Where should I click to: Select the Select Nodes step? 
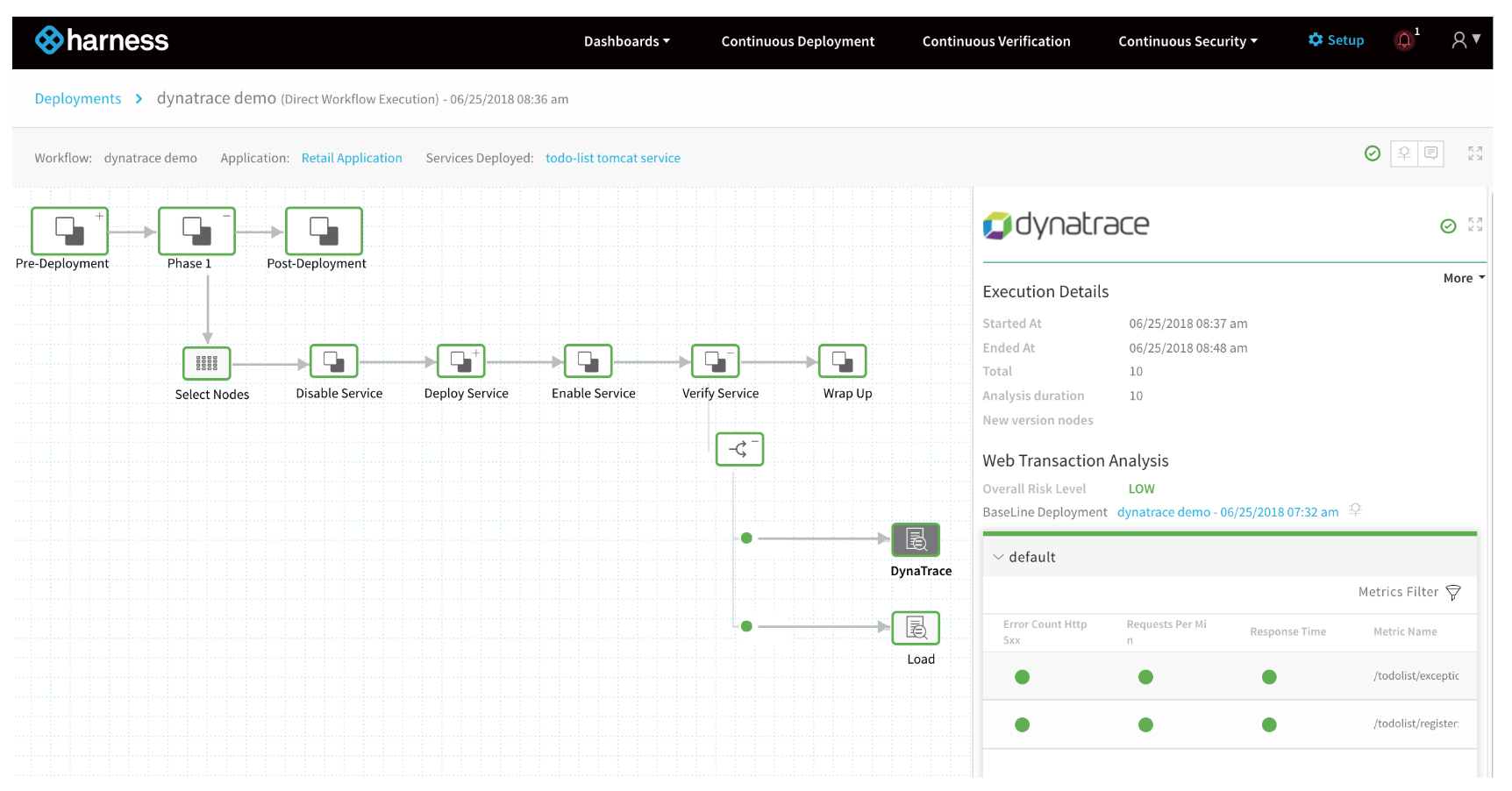pyautogui.click(x=207, y=363)
